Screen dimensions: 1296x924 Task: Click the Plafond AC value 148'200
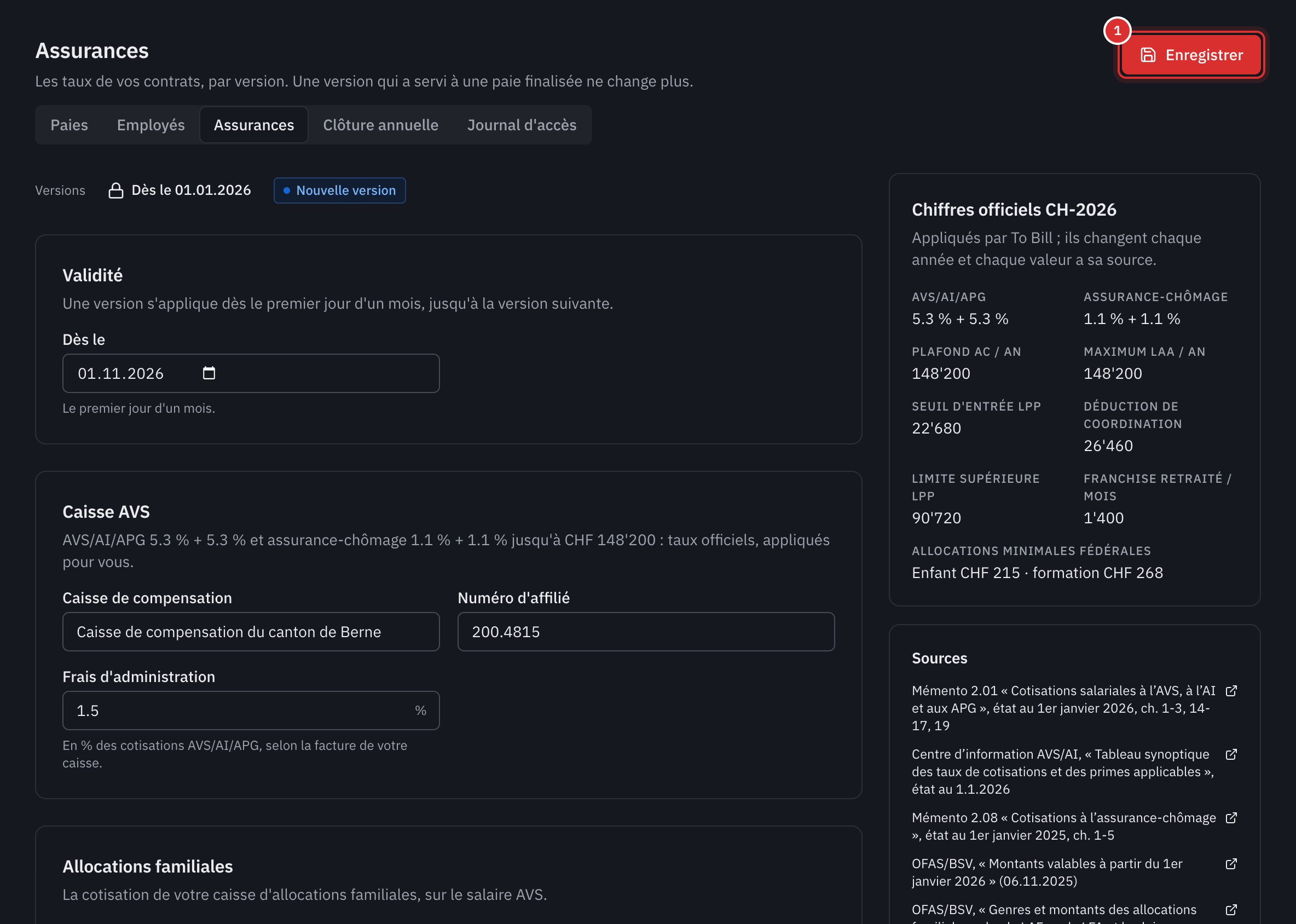tap(941, 374)
